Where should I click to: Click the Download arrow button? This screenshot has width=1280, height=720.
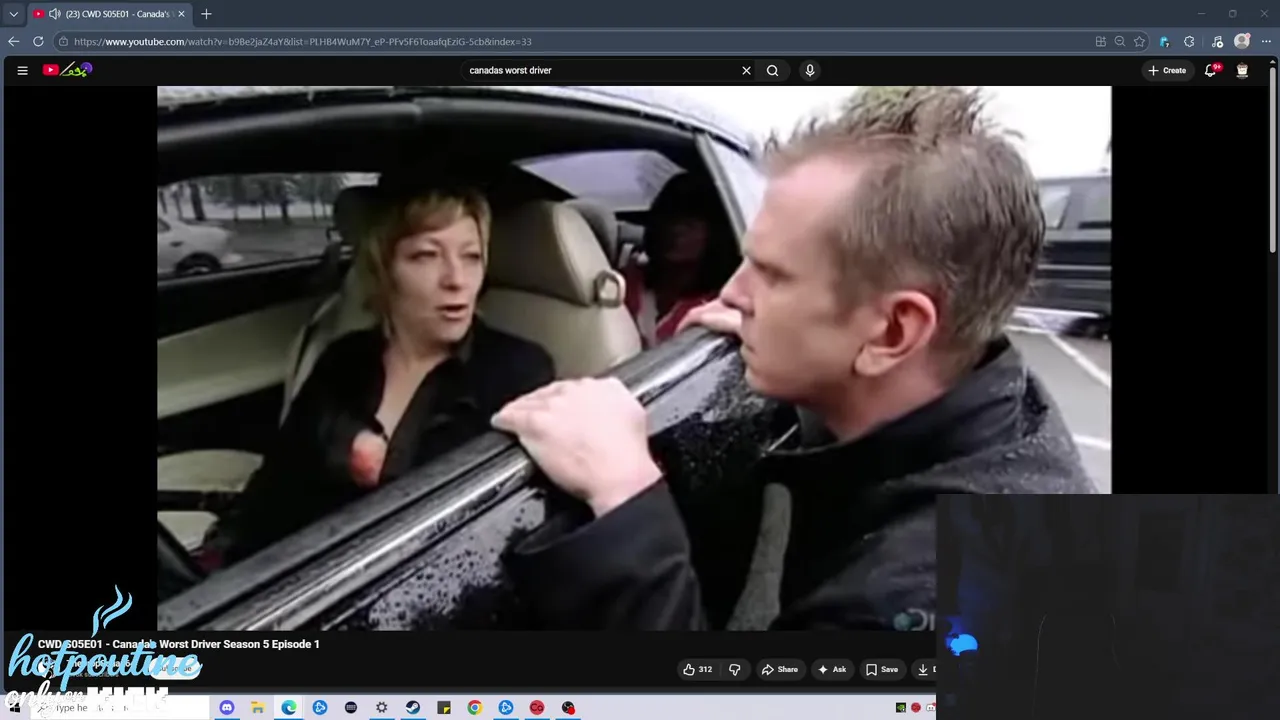coord(924,669)
